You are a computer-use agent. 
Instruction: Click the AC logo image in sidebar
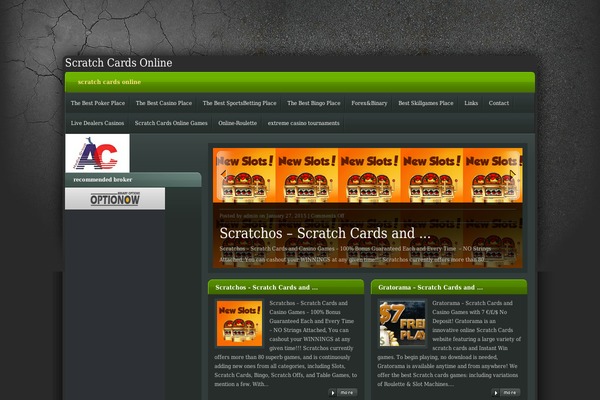pyautogui.click(x=97, y=153)
